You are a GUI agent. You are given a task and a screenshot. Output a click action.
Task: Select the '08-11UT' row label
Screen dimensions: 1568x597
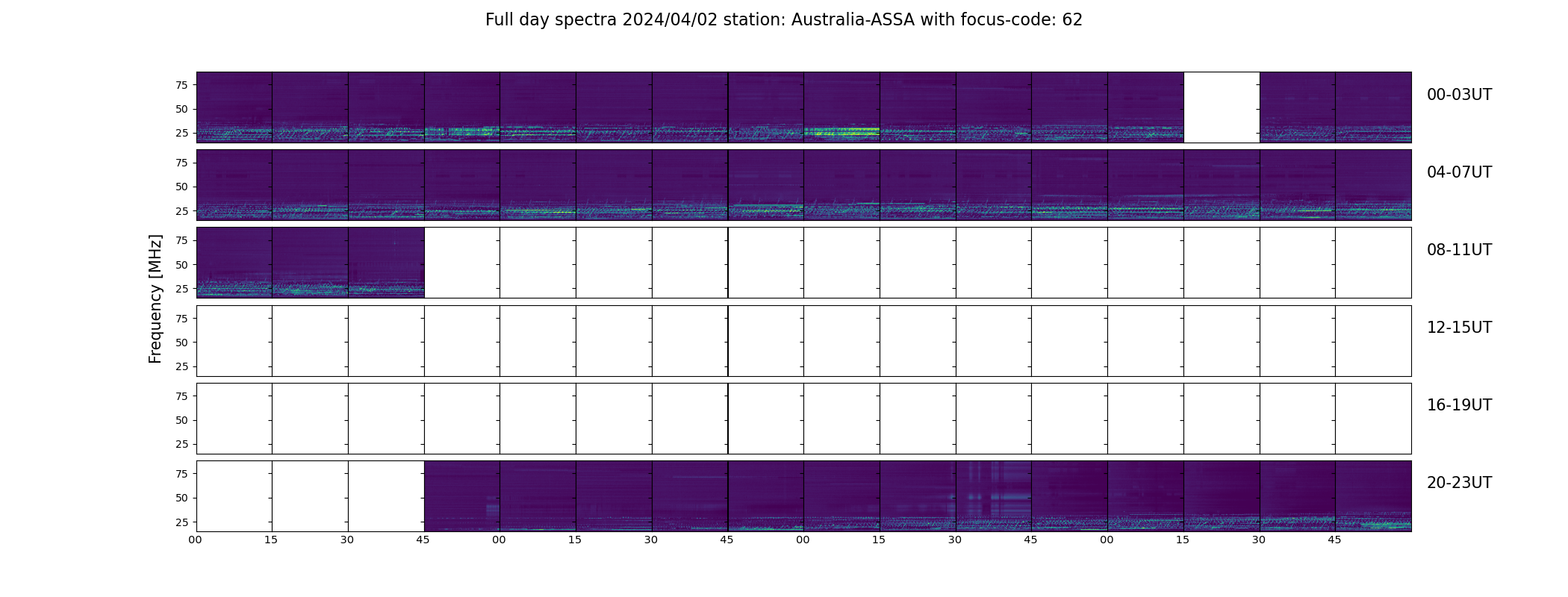click(x=1459, y=250)
